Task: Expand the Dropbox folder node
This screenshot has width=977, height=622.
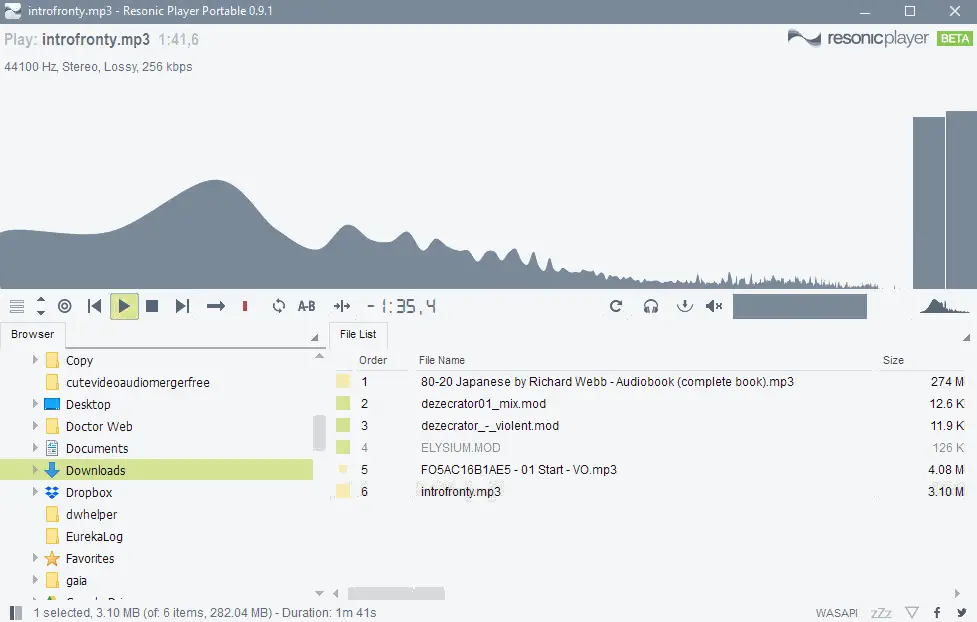Action: (35, 492)
